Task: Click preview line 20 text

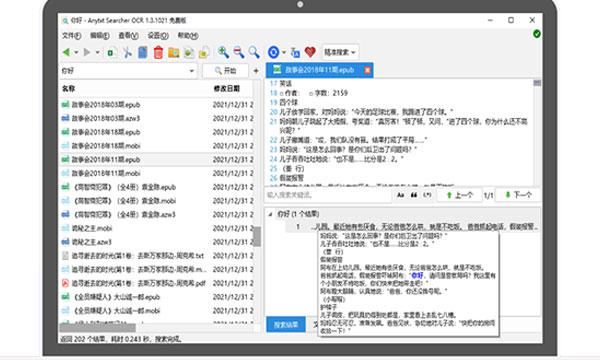Action: pos(366,112)
